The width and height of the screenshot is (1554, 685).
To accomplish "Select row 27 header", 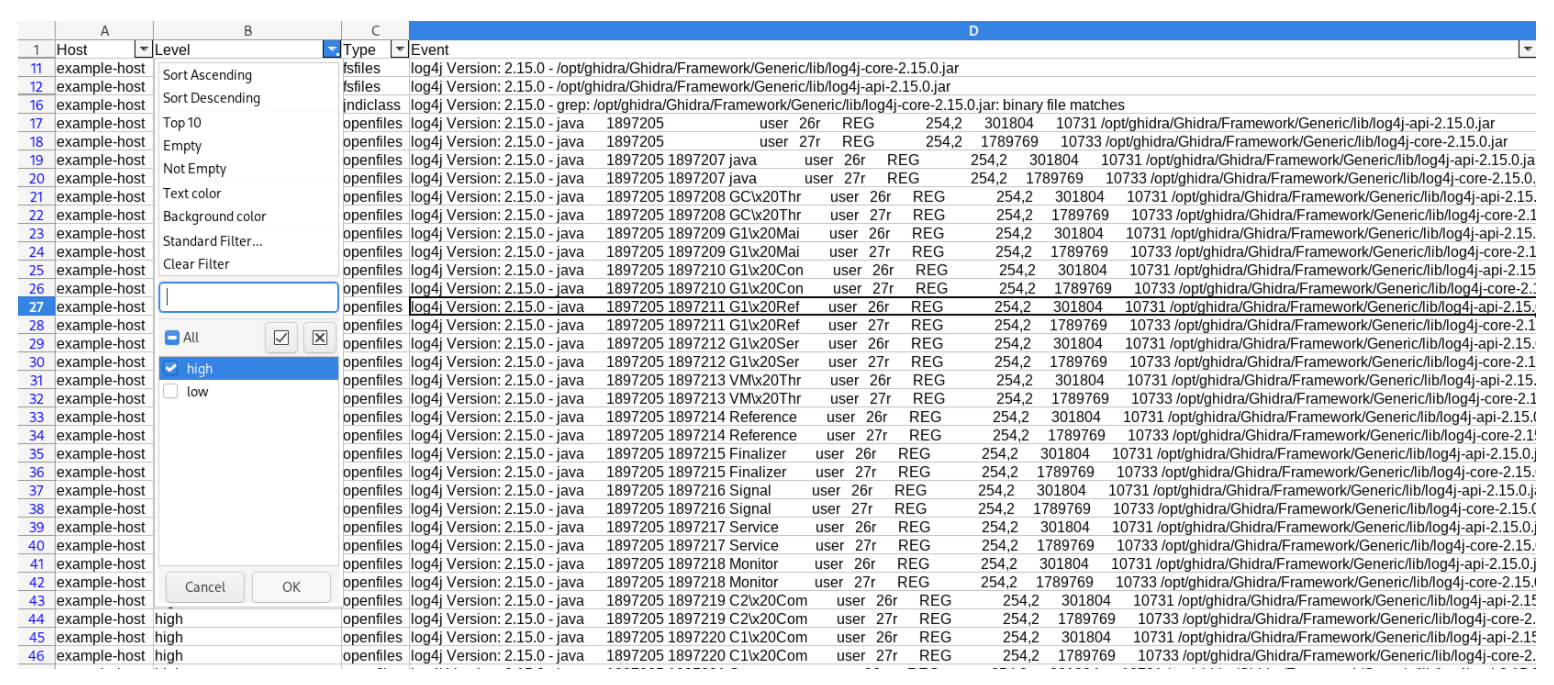I will click(36, 307).
